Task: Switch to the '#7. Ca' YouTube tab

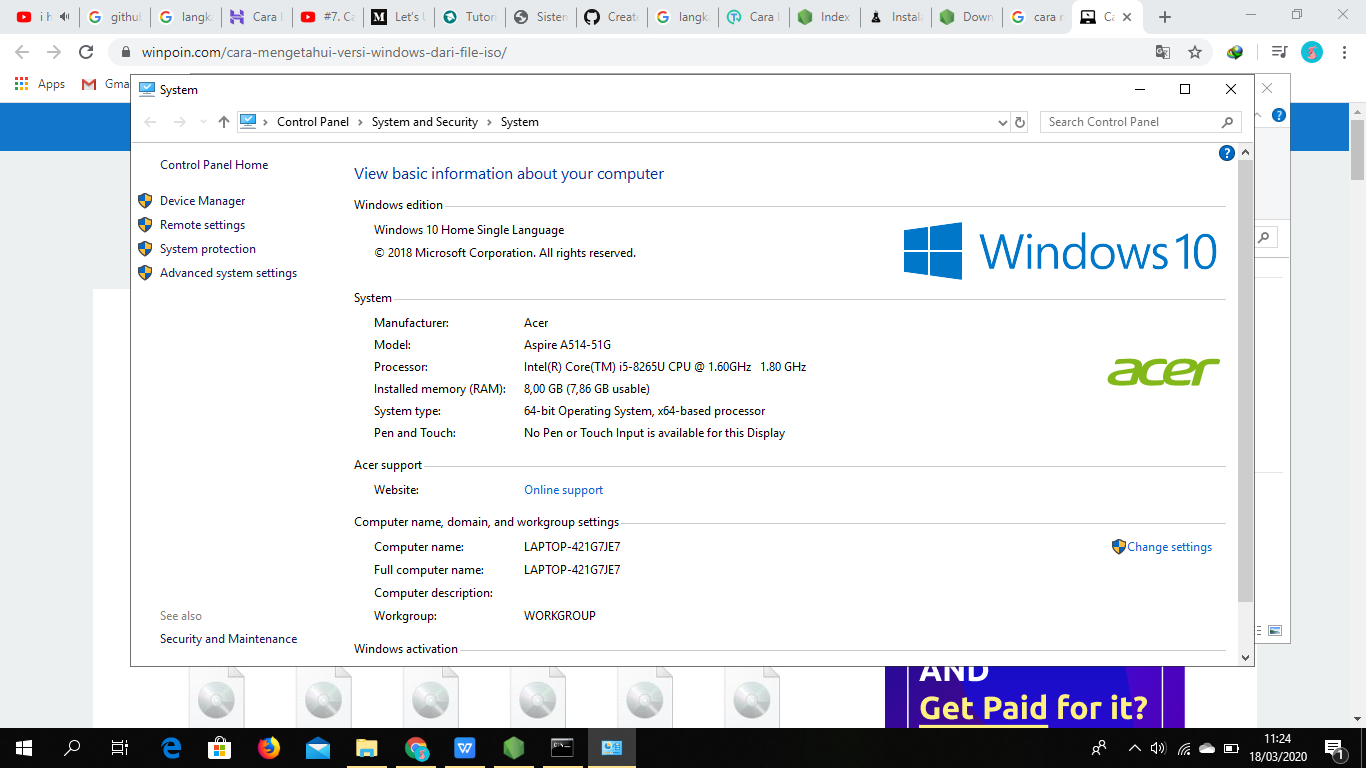Action: click(x=329, y=17)
